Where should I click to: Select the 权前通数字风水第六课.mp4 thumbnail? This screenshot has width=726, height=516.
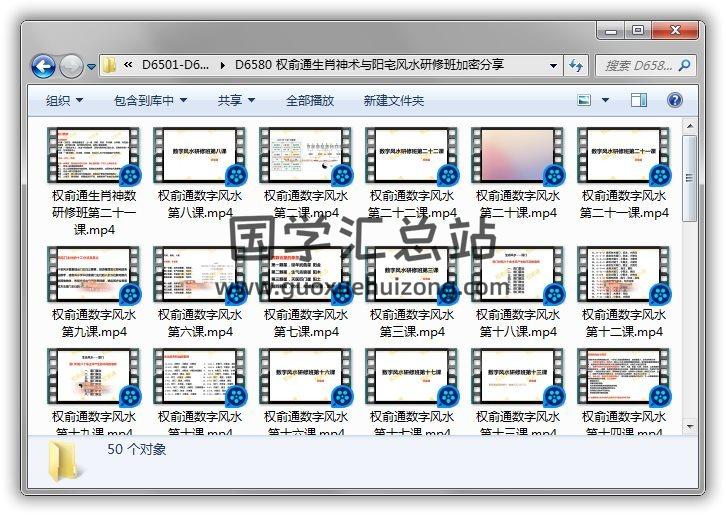[x=200, y=275]
